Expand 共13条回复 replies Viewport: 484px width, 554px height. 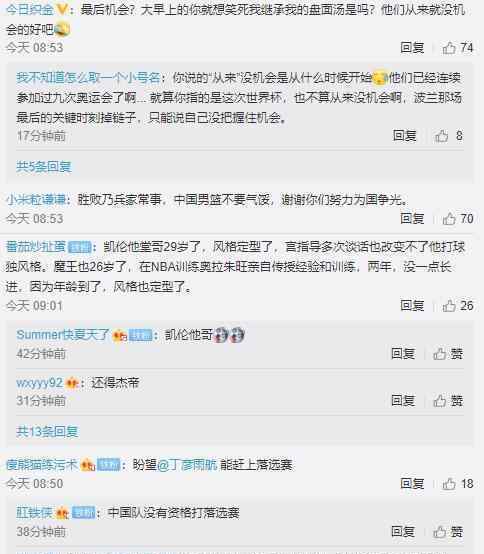point(47,431)
